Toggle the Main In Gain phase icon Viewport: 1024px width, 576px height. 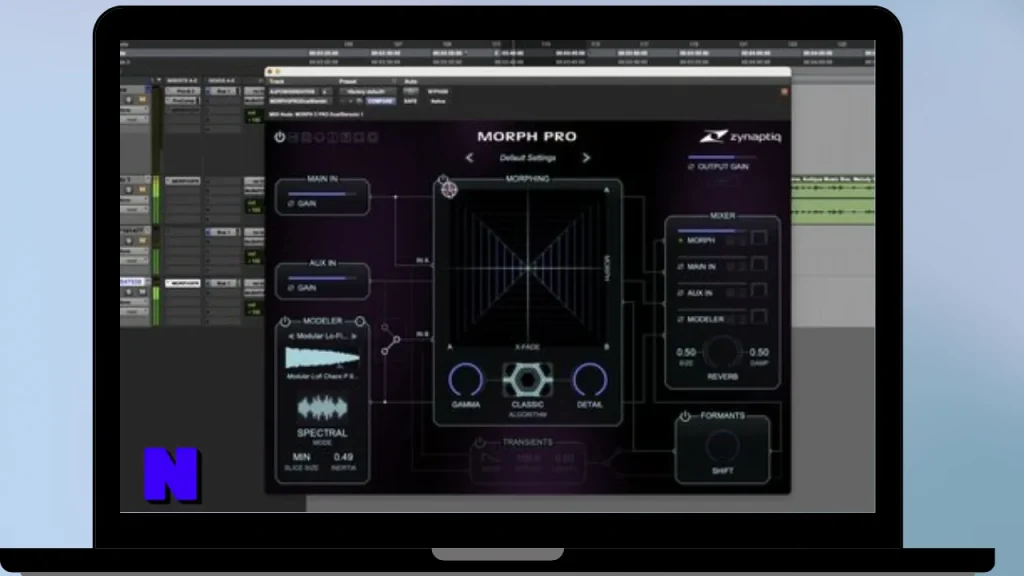[291, 204]
